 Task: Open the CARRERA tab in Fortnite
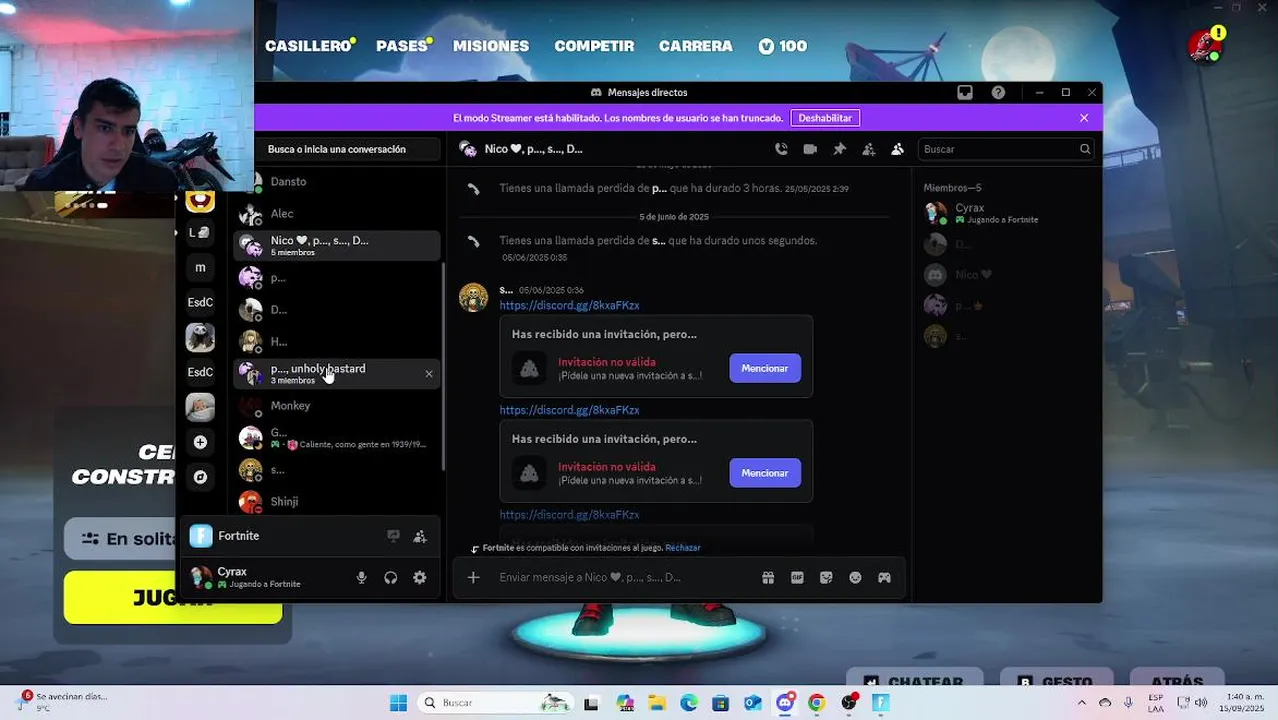[x=696, y=46]
